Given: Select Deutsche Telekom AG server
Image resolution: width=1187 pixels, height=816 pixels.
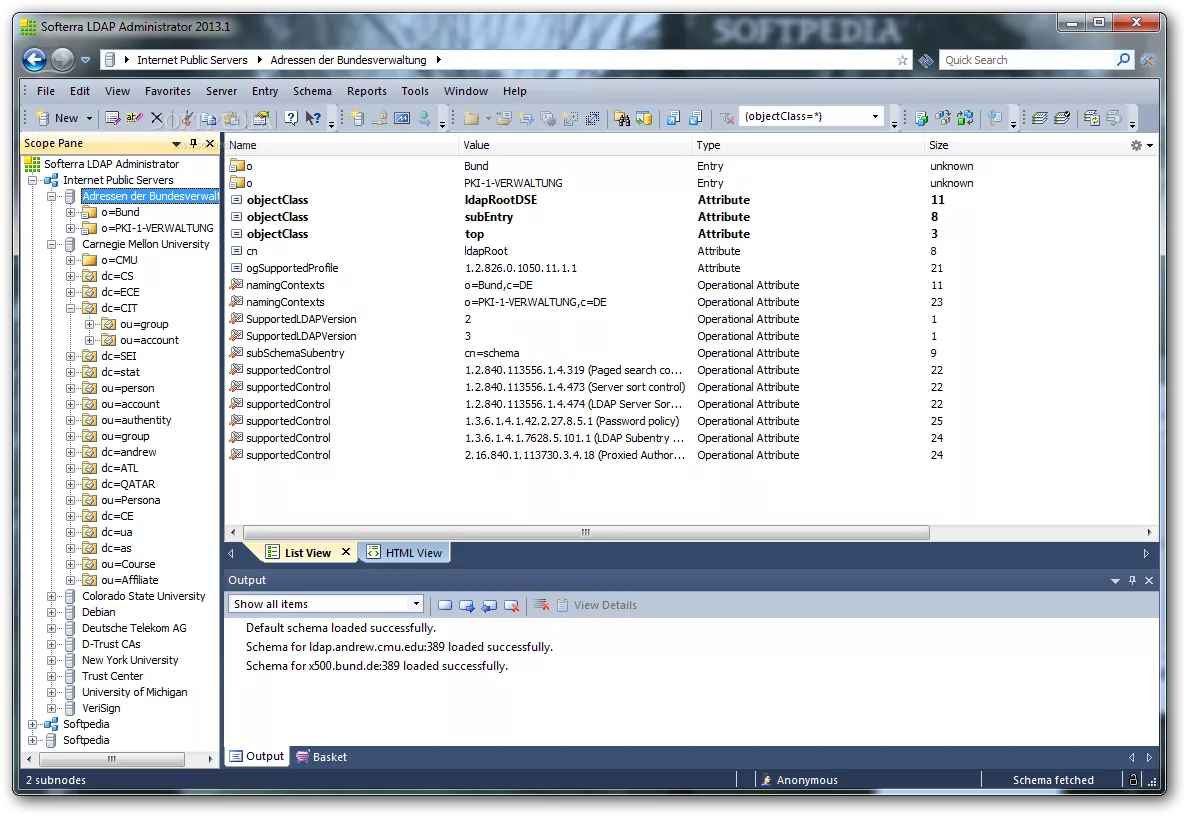Looking at the screenshot, I should pyautogui.click(x=134, y=628).
